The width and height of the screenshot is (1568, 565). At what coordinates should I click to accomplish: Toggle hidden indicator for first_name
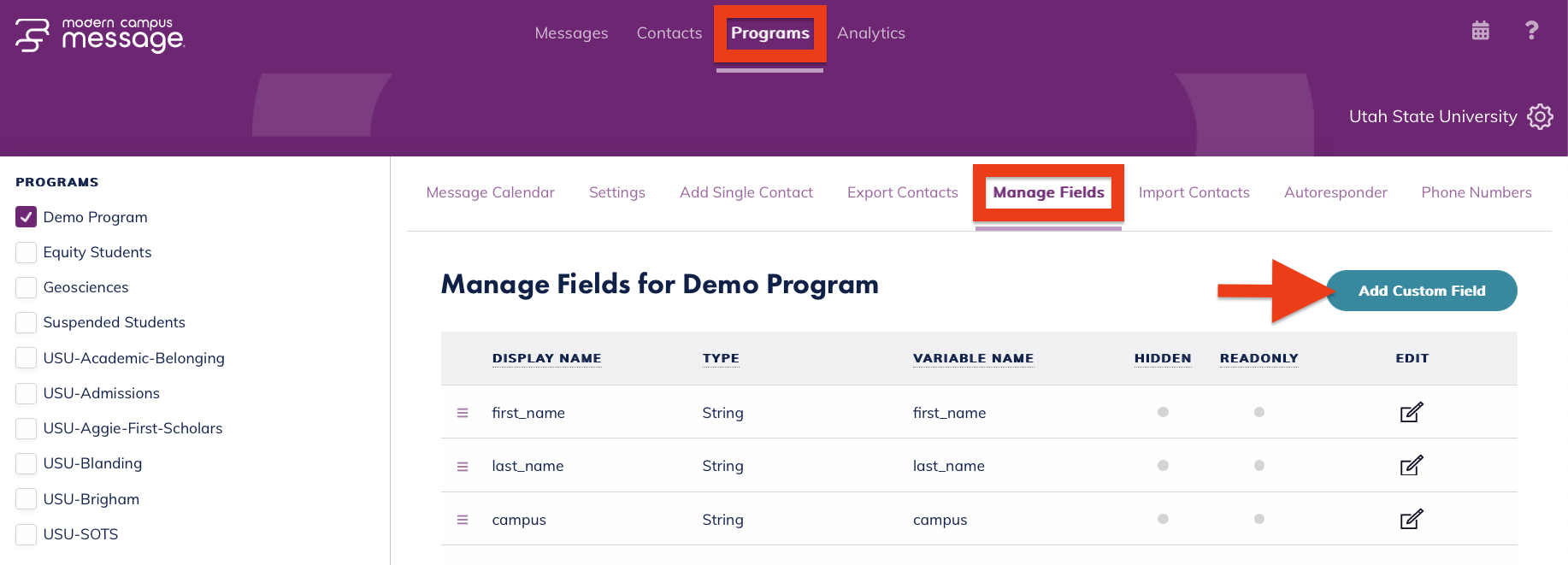1163,412
